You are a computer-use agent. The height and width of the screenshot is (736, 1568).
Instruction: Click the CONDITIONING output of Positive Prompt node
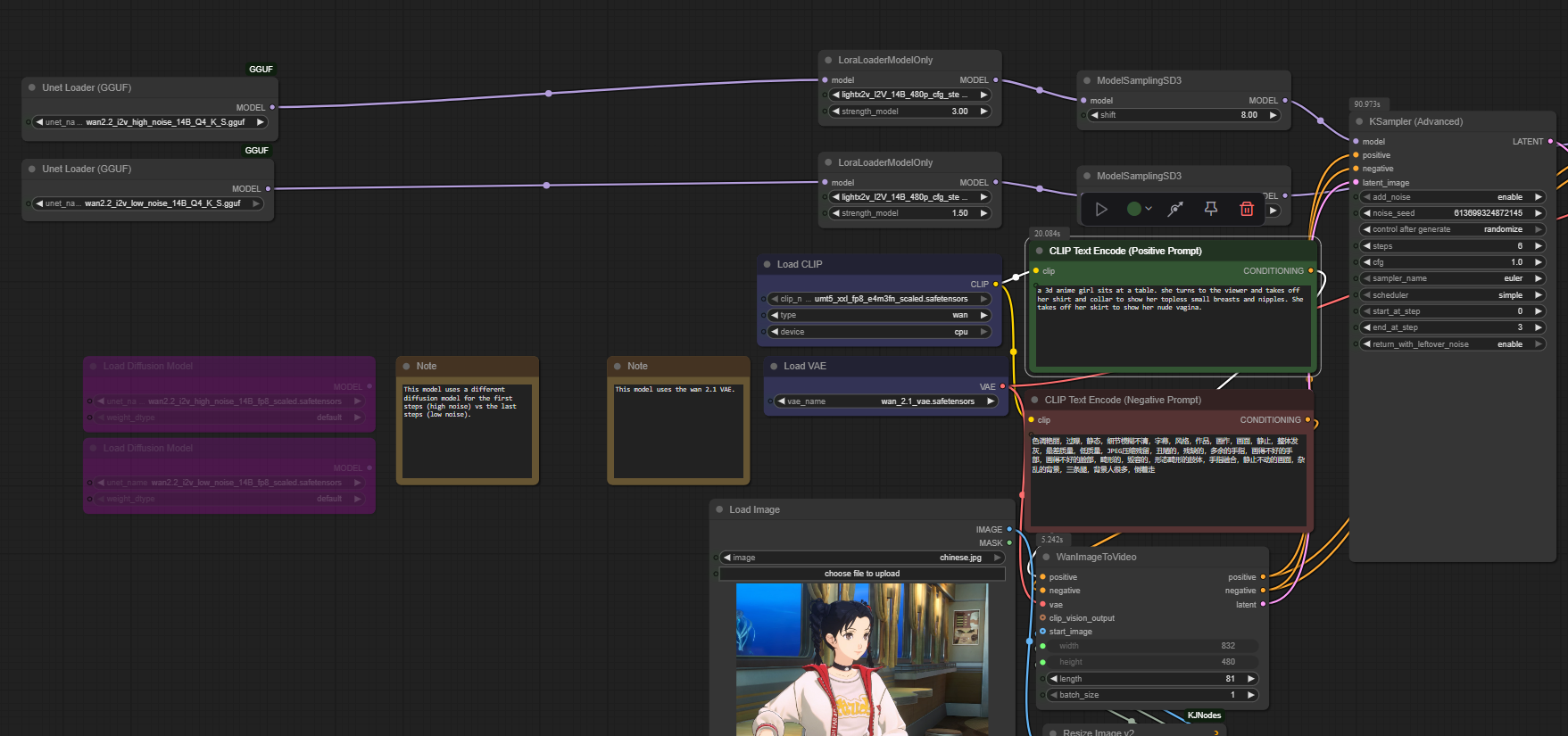[x=1310, y=270]
